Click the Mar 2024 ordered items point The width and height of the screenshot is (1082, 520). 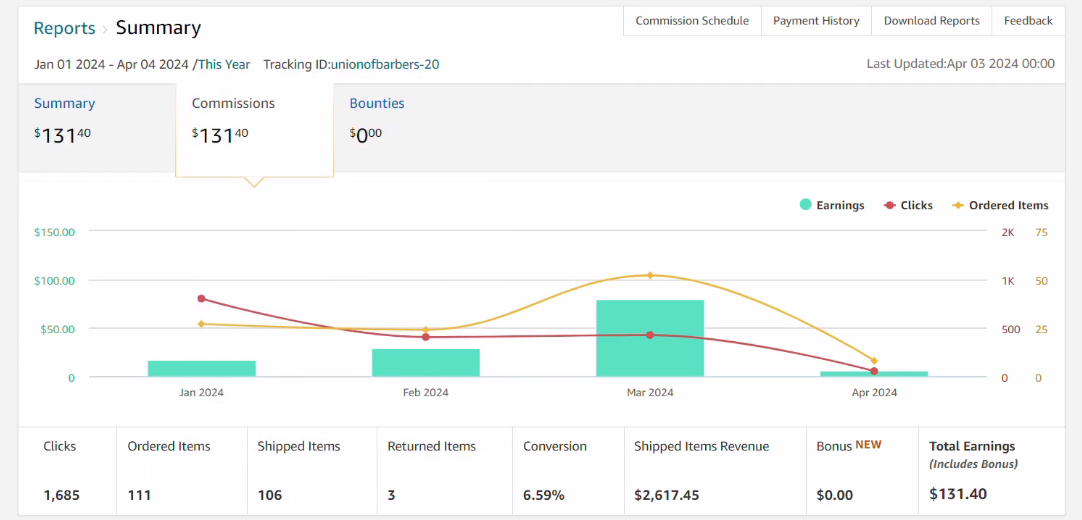649,275
